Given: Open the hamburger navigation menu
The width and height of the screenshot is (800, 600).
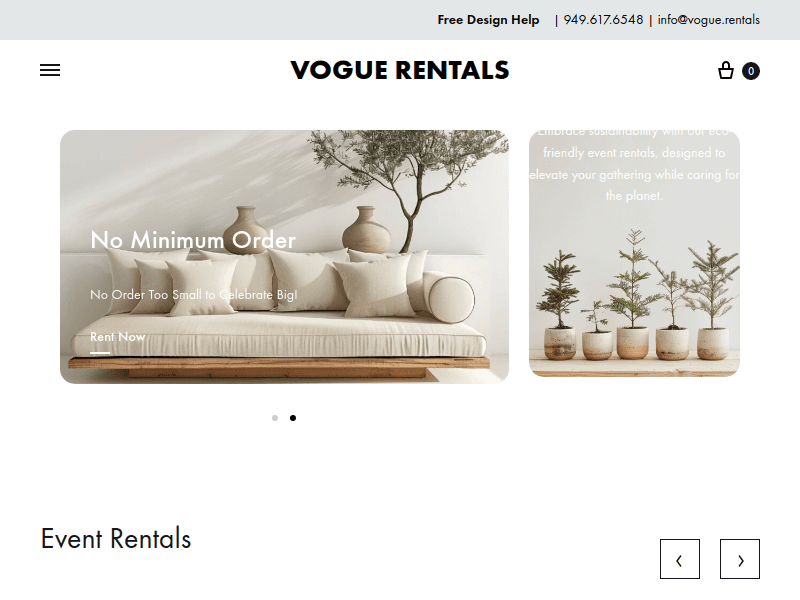Looking at the screenshot, I should 50,70.
